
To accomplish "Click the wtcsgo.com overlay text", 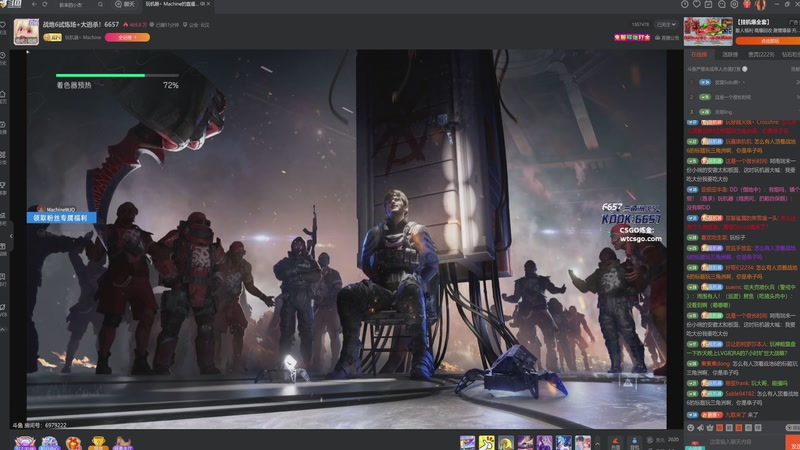I will (641, 239).
